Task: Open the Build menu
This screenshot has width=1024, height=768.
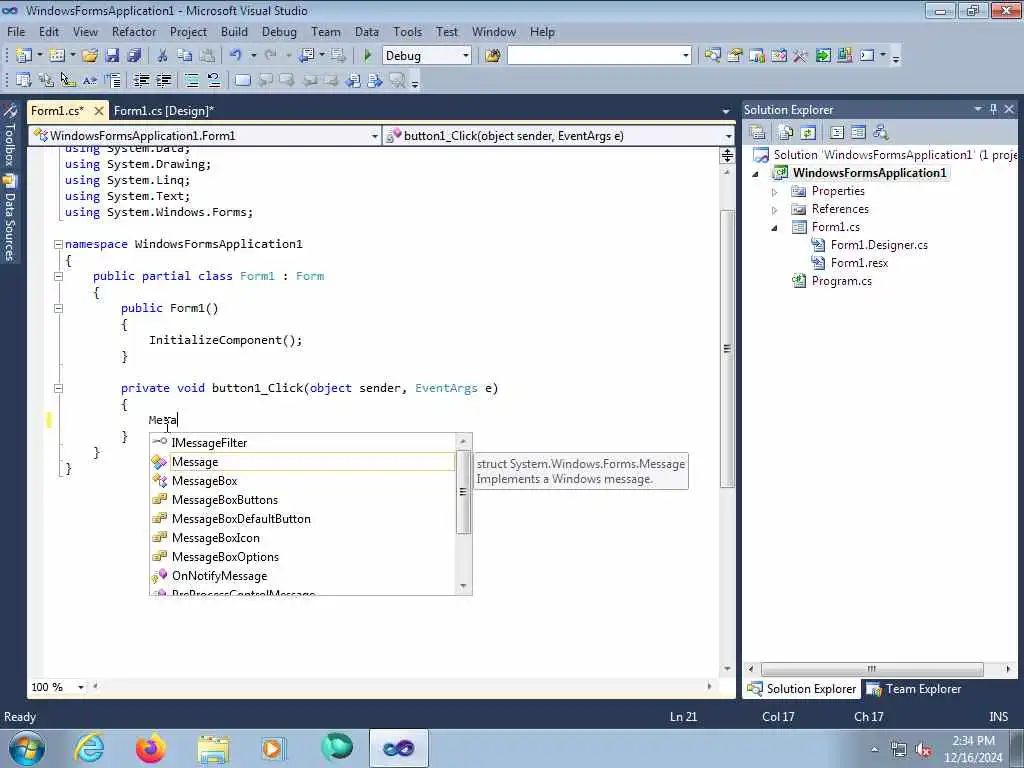Action: [234, 31]
